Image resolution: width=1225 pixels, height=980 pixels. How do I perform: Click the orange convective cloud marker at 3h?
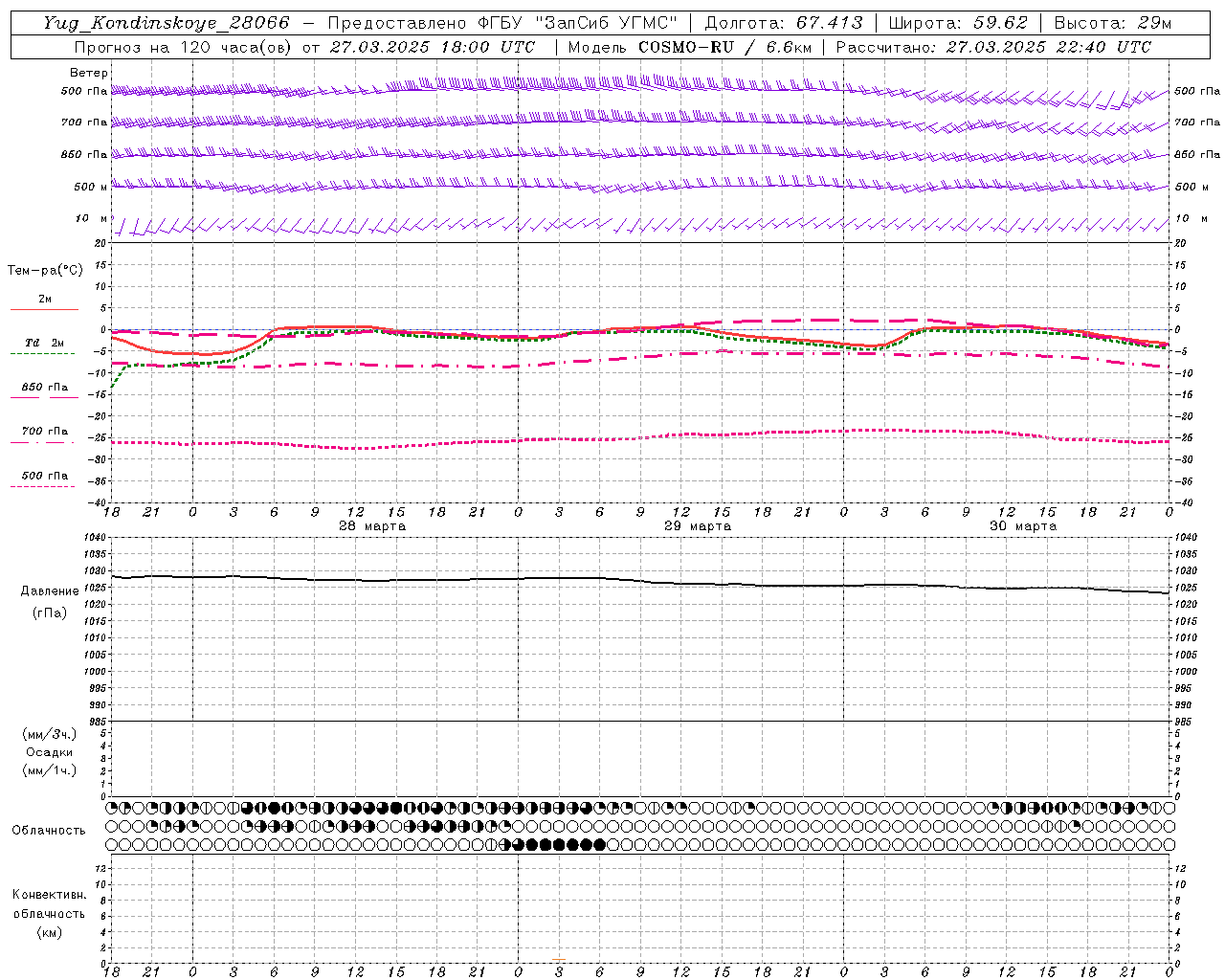558,959
